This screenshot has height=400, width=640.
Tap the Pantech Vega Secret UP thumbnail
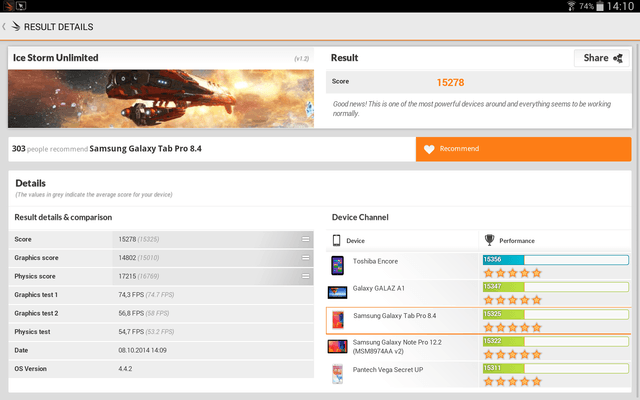pyautogui.click(x=337, y=374)
